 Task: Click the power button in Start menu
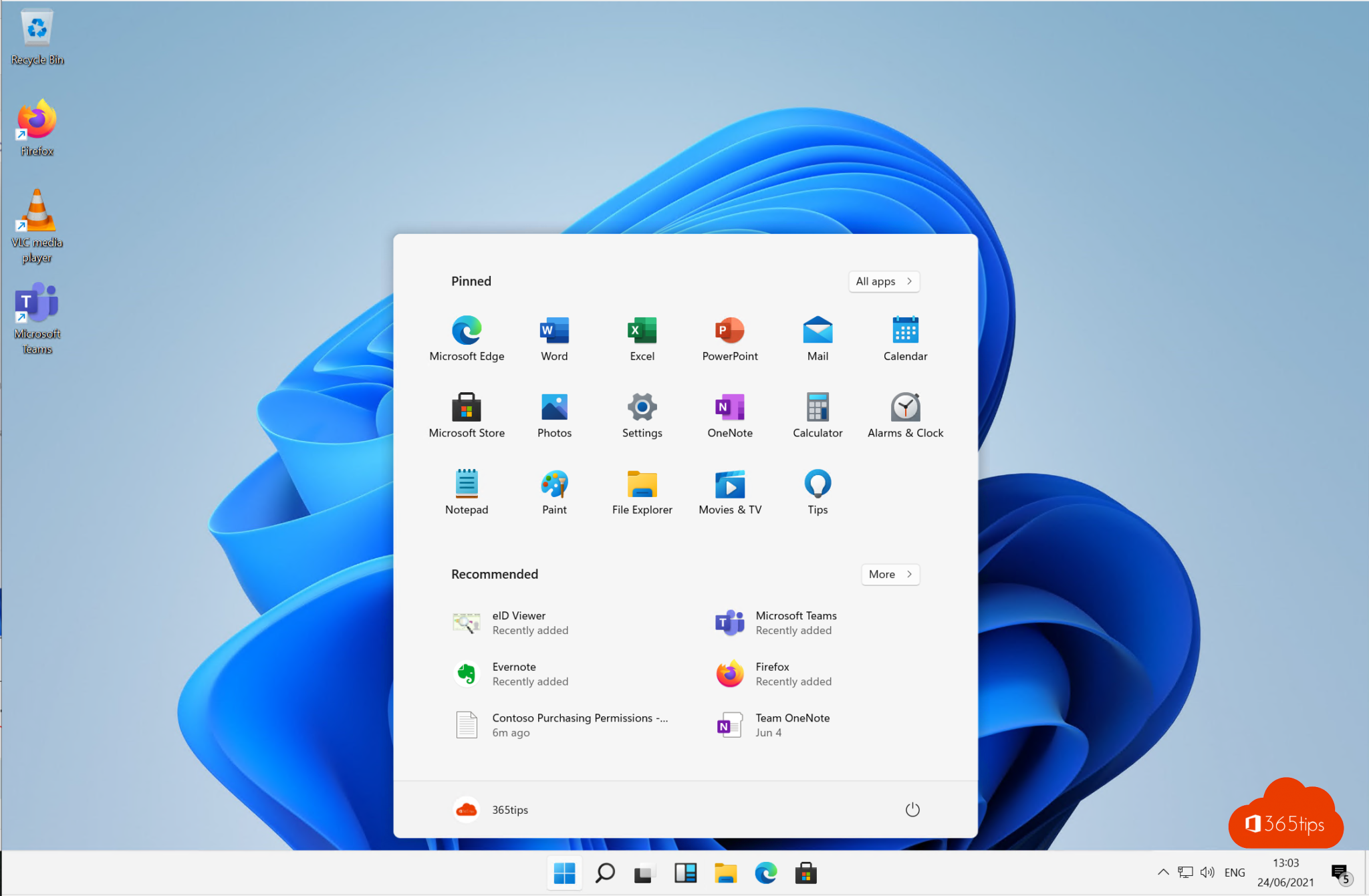(912, 810)
